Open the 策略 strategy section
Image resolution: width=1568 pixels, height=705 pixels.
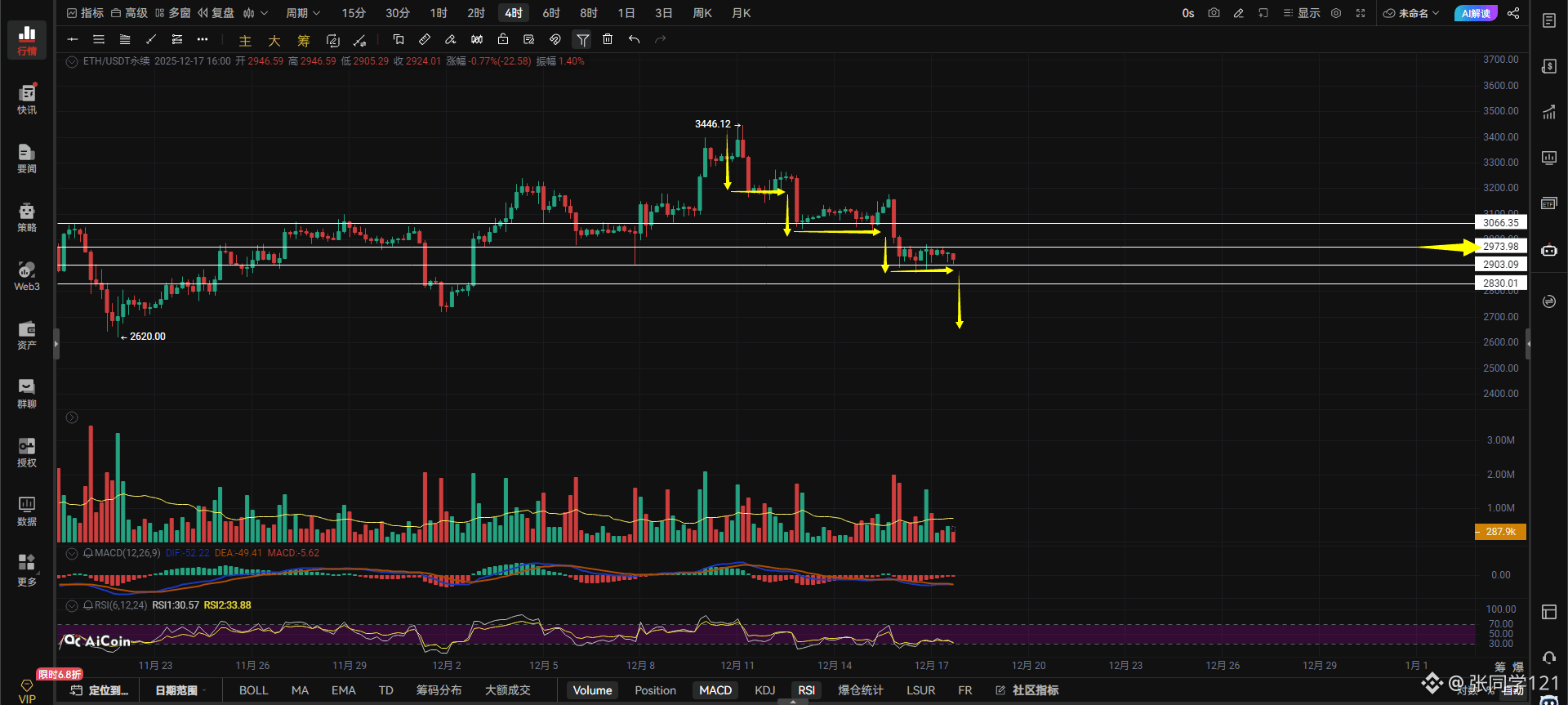27,216
